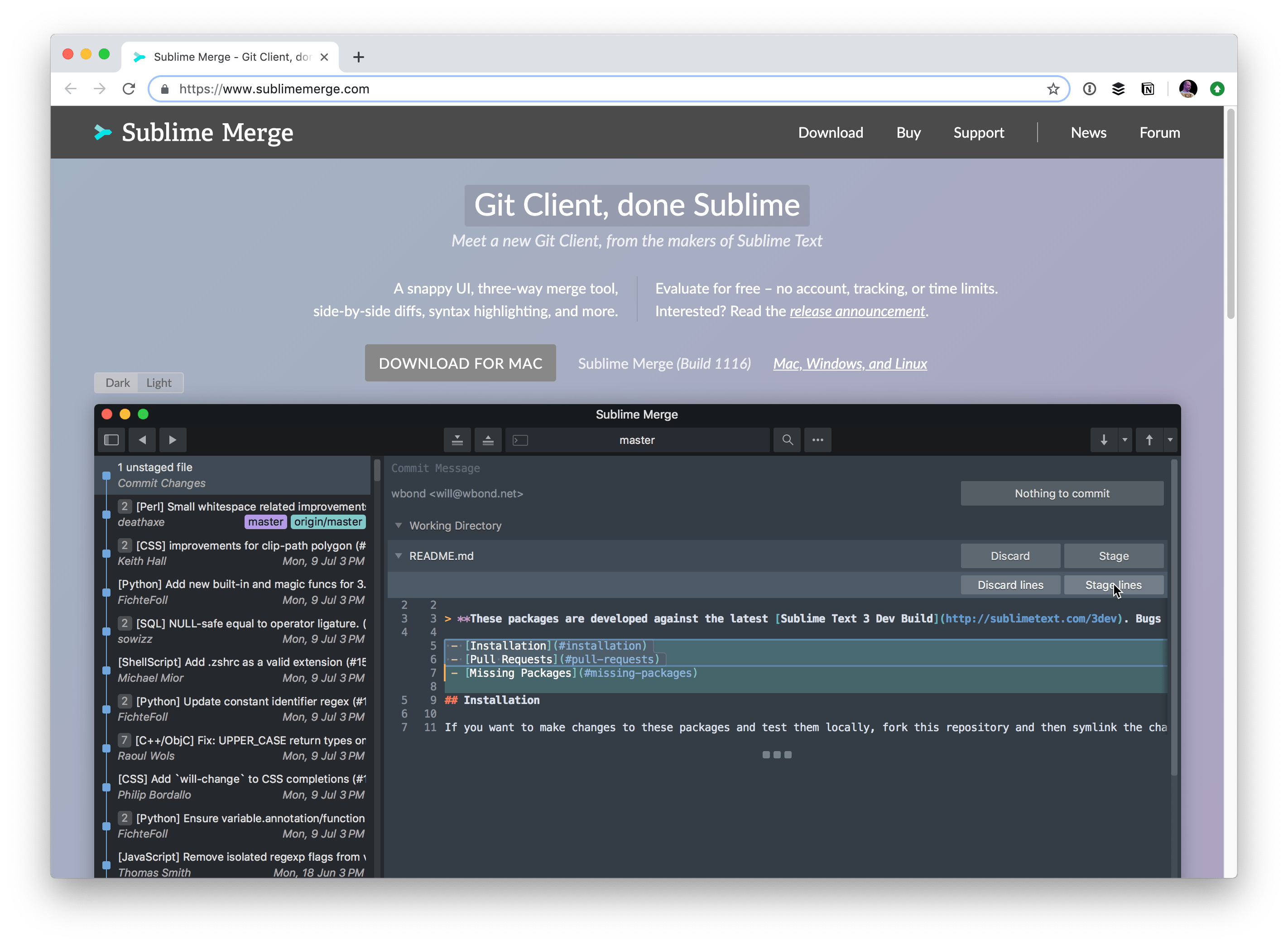Click the pop stash icon
This screenshot has width=1288, height=945.
pos(488,440)
